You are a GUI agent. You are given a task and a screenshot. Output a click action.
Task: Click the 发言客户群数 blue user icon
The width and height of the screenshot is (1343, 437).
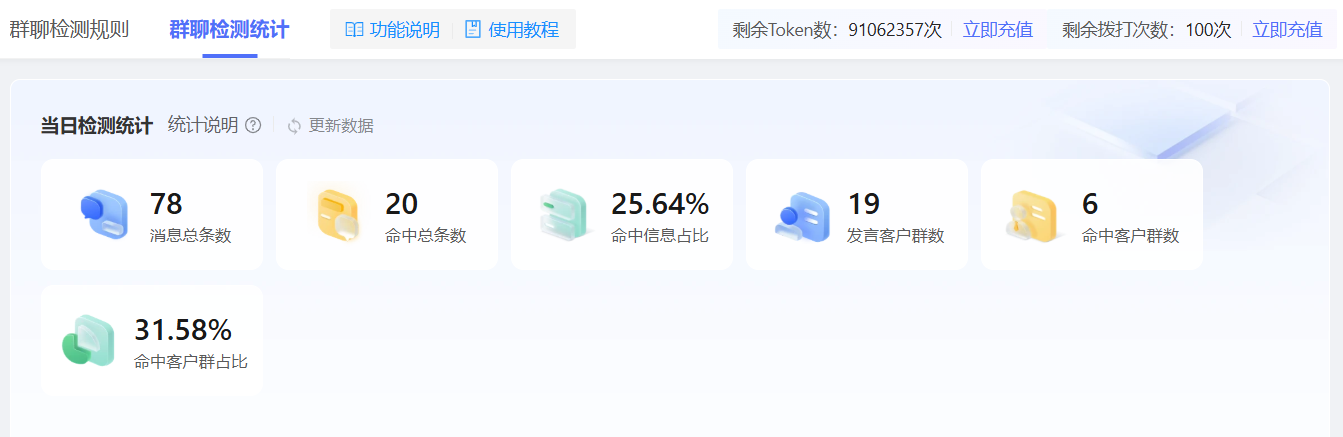[802, 214]
